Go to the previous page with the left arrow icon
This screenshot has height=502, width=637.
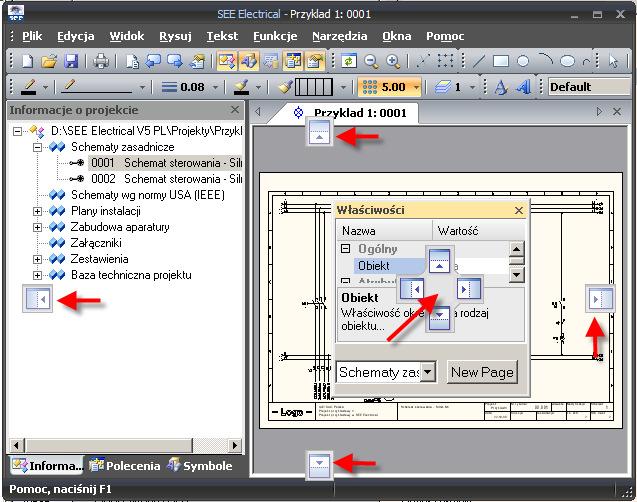tap(153, 61)
